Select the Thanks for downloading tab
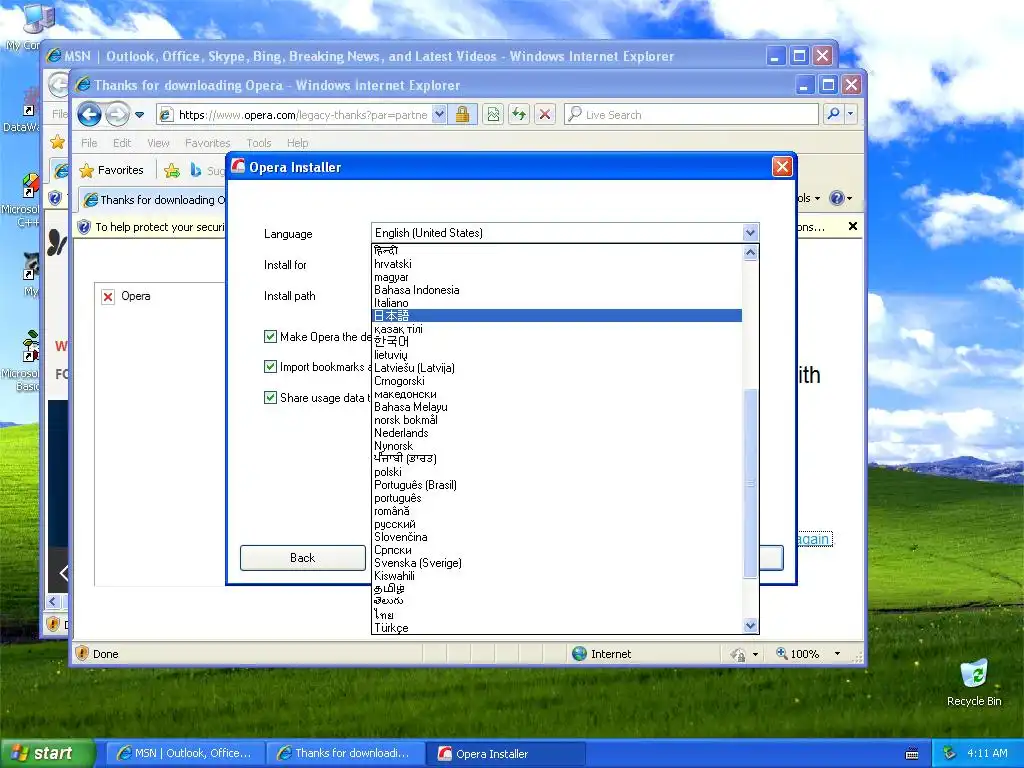The height and width of the screenshot is (768, 1024). coord(153,200)
